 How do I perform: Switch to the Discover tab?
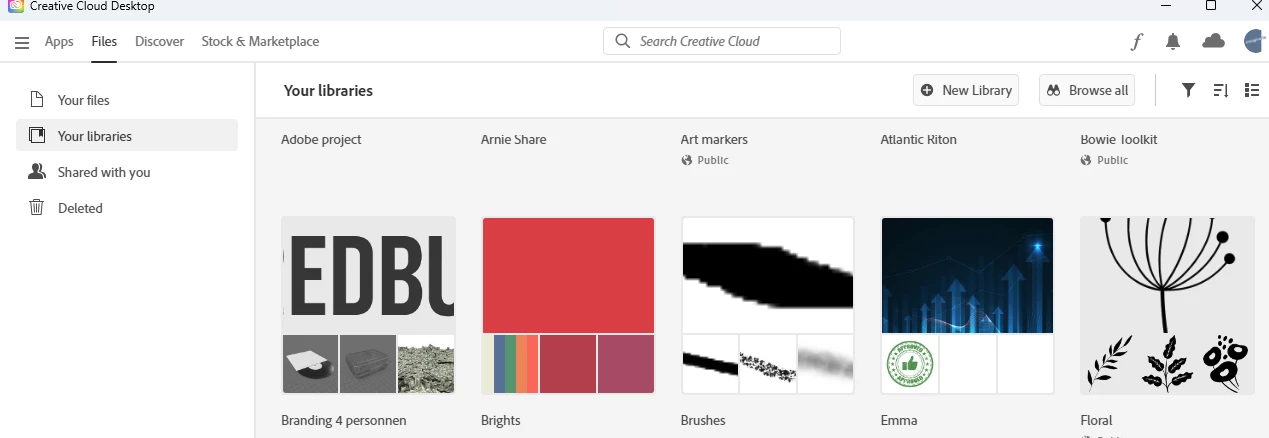(x=160, y=42)
